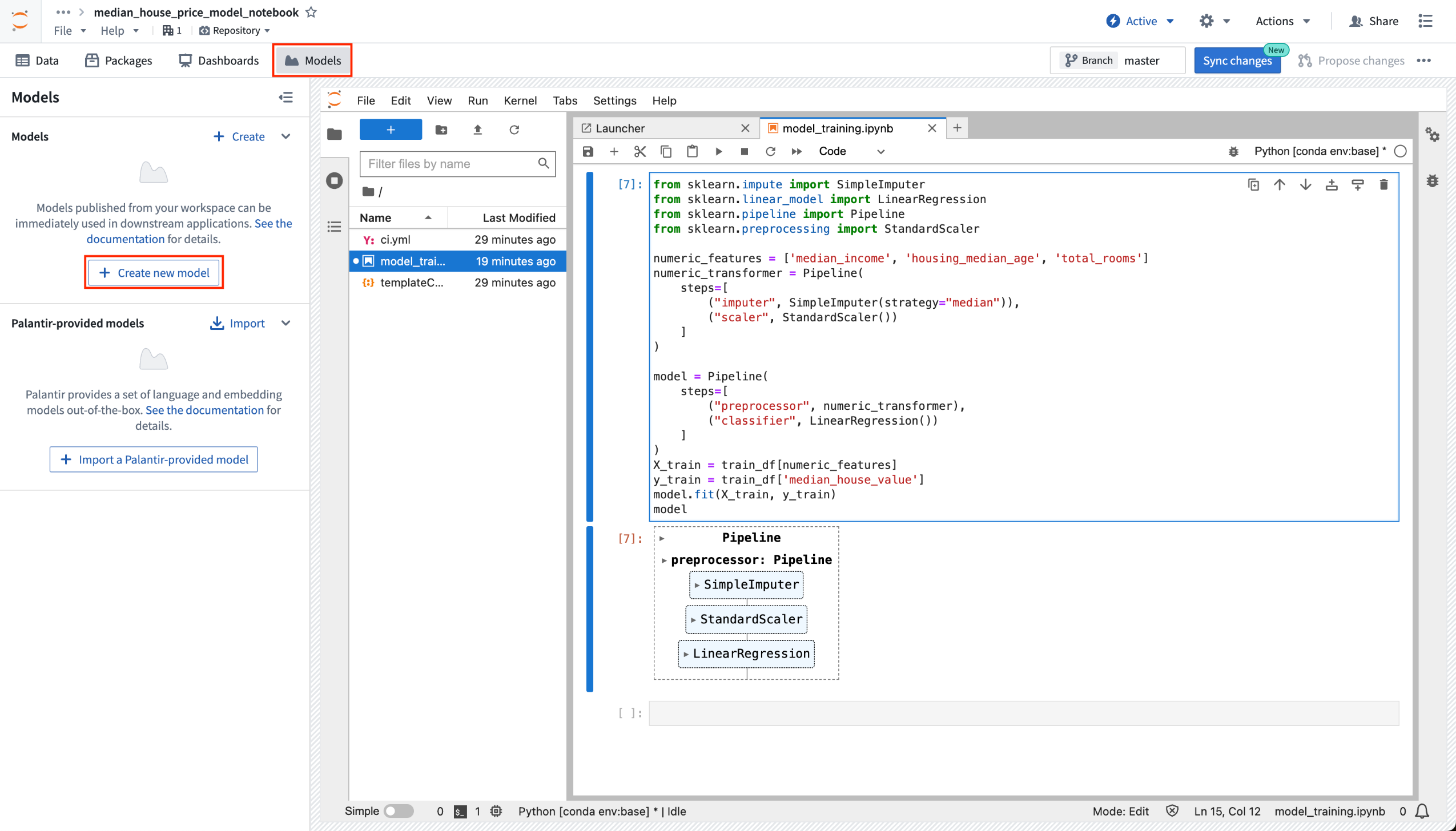Expand the top-level Pipeline output node
Viewport: 1456px width, 831px height.
coord(662,538)
